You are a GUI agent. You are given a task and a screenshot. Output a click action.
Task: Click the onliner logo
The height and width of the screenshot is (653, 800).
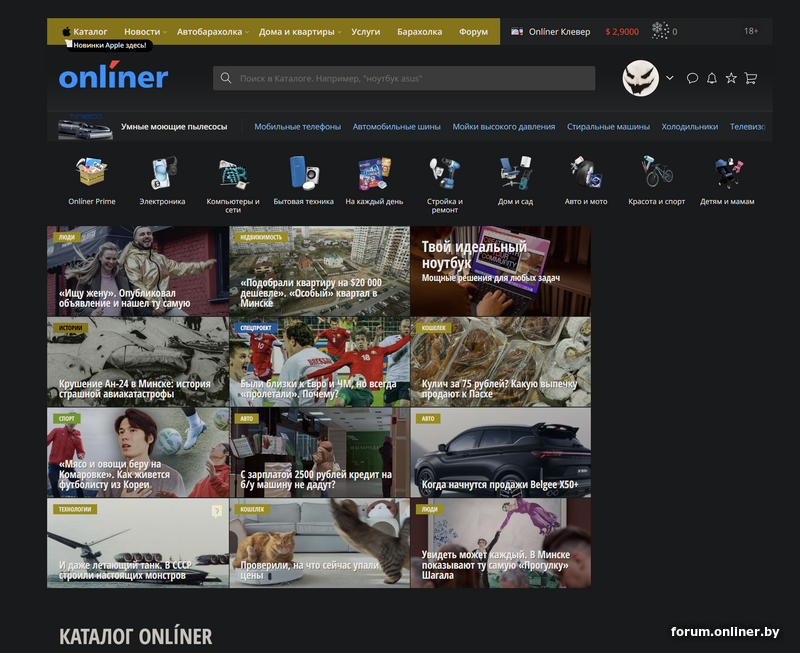pos(113,76)
